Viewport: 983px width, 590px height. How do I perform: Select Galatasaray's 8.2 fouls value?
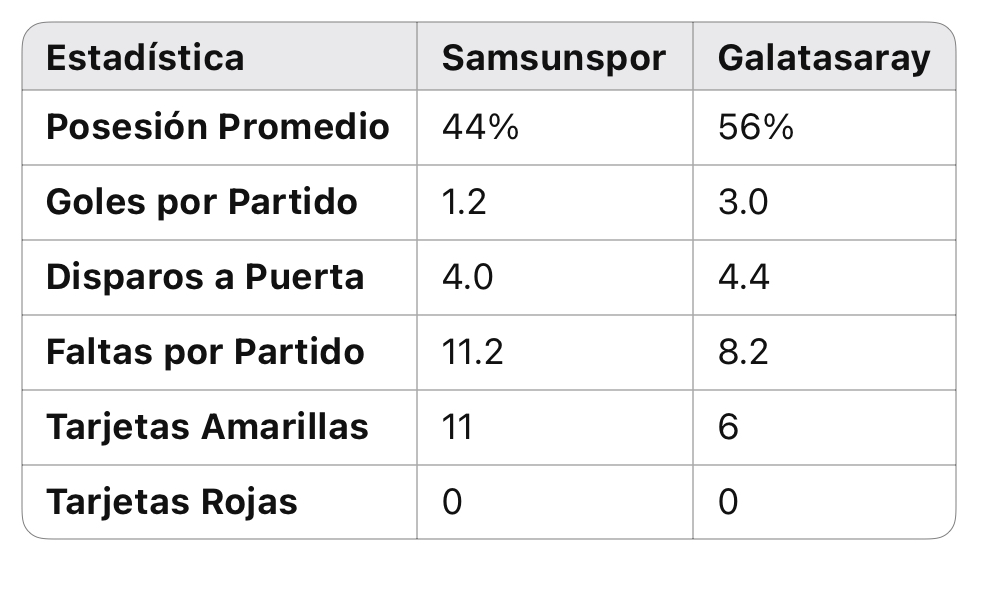(743, 352)
